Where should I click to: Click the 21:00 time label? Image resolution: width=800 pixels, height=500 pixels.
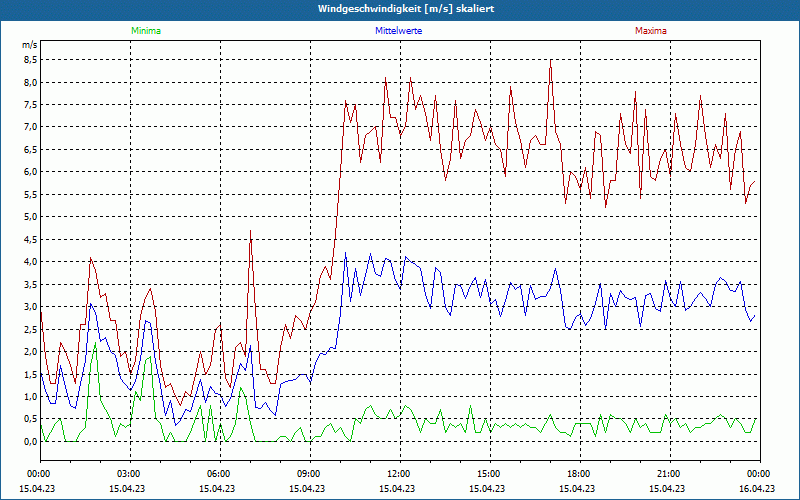tap(667, 474)
